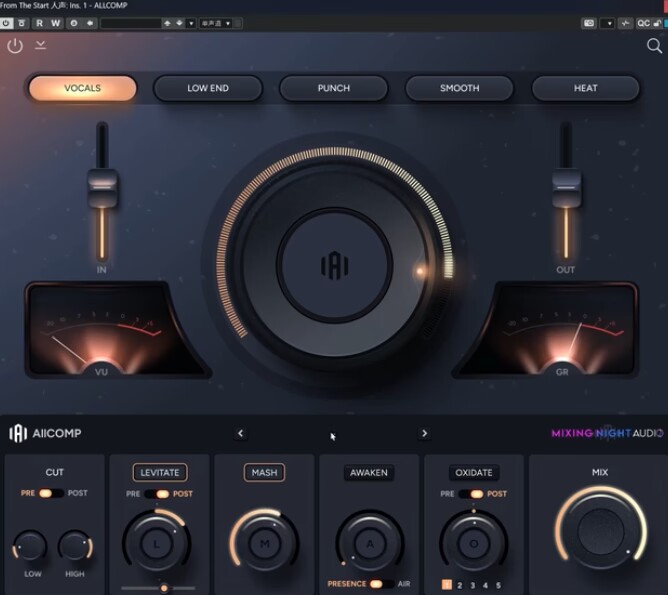This screenshot has width=668, height=595.
Task: Click the window title 'From The Start'
Action: pos(24,5)
